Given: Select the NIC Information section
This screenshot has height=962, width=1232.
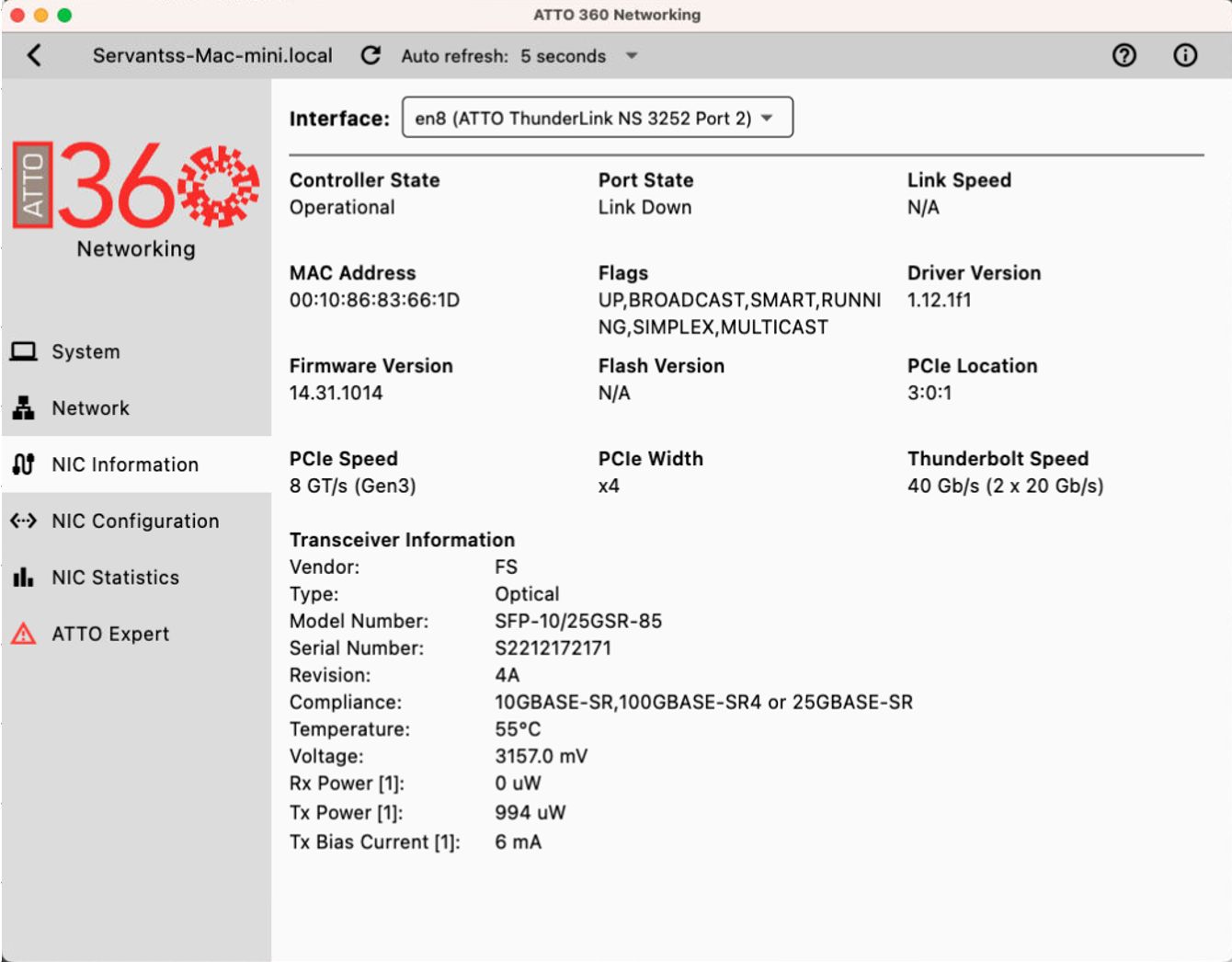Looking at the screenshot, I should (136, 464).
